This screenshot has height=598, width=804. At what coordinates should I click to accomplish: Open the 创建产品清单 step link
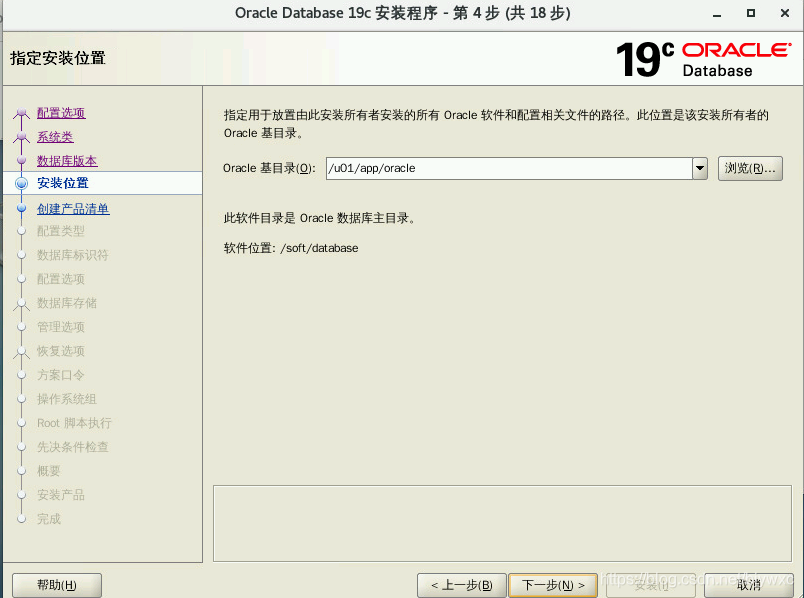(x=73, y=209)
